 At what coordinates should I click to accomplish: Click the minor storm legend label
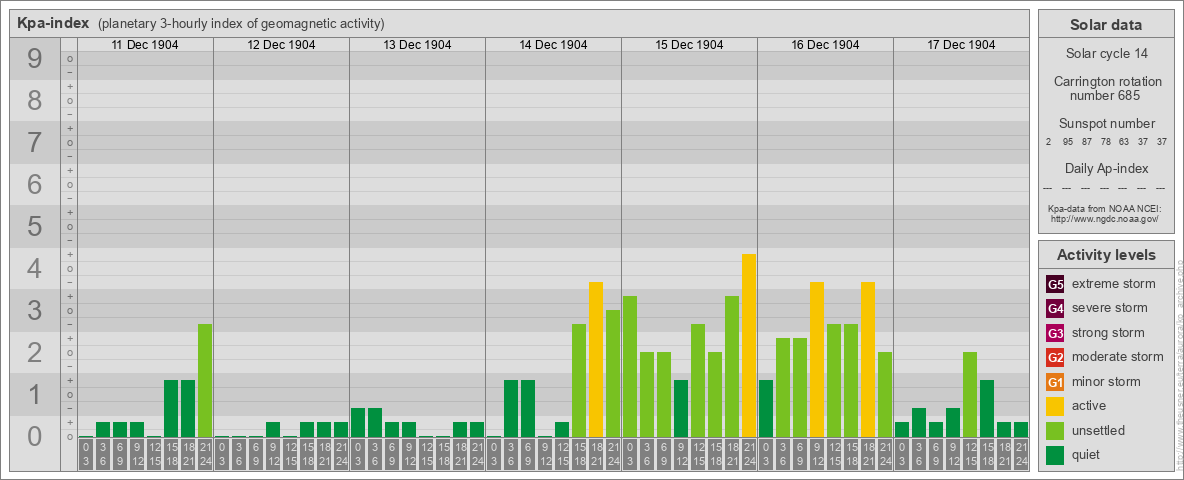pyautogui.click(x=1106, y=381)
